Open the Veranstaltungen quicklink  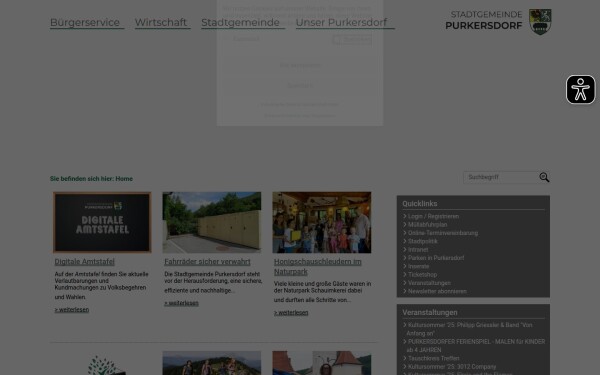pos(429,283)
